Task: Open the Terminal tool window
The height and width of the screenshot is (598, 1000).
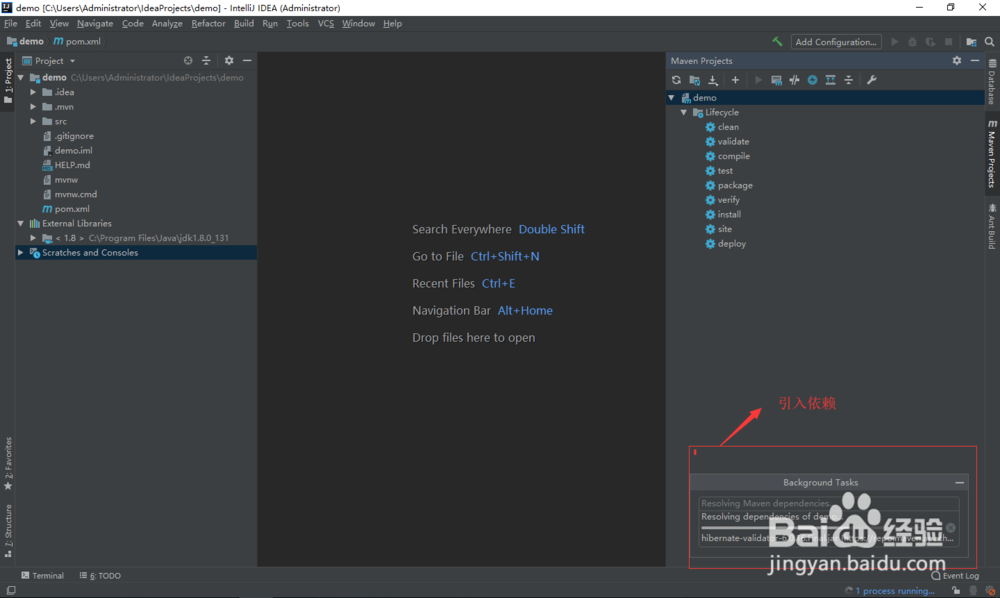Action: coord(43,576)
